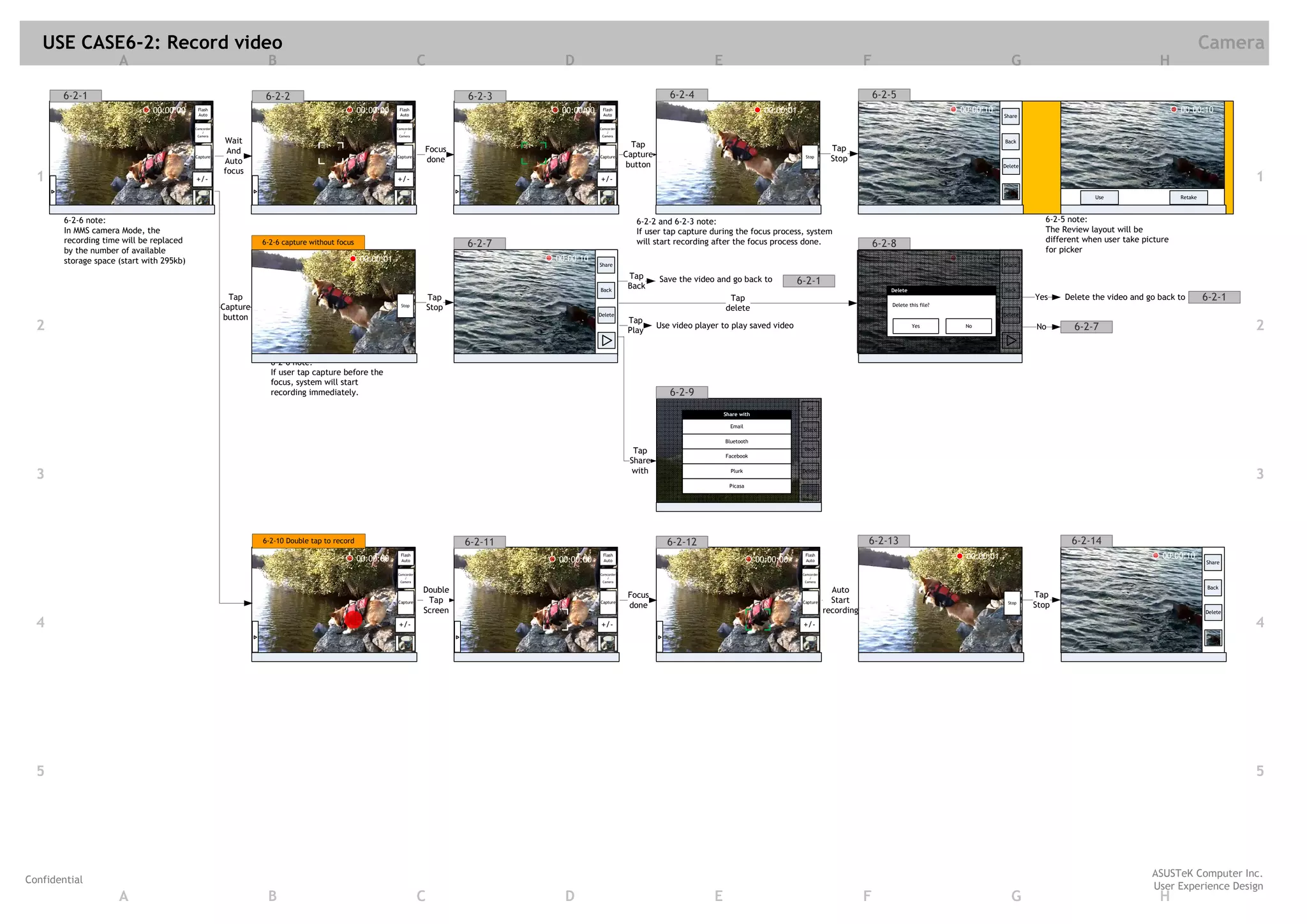Select Picasa in Share with menu
The image size is (1307, 924).
click(736, 486)
